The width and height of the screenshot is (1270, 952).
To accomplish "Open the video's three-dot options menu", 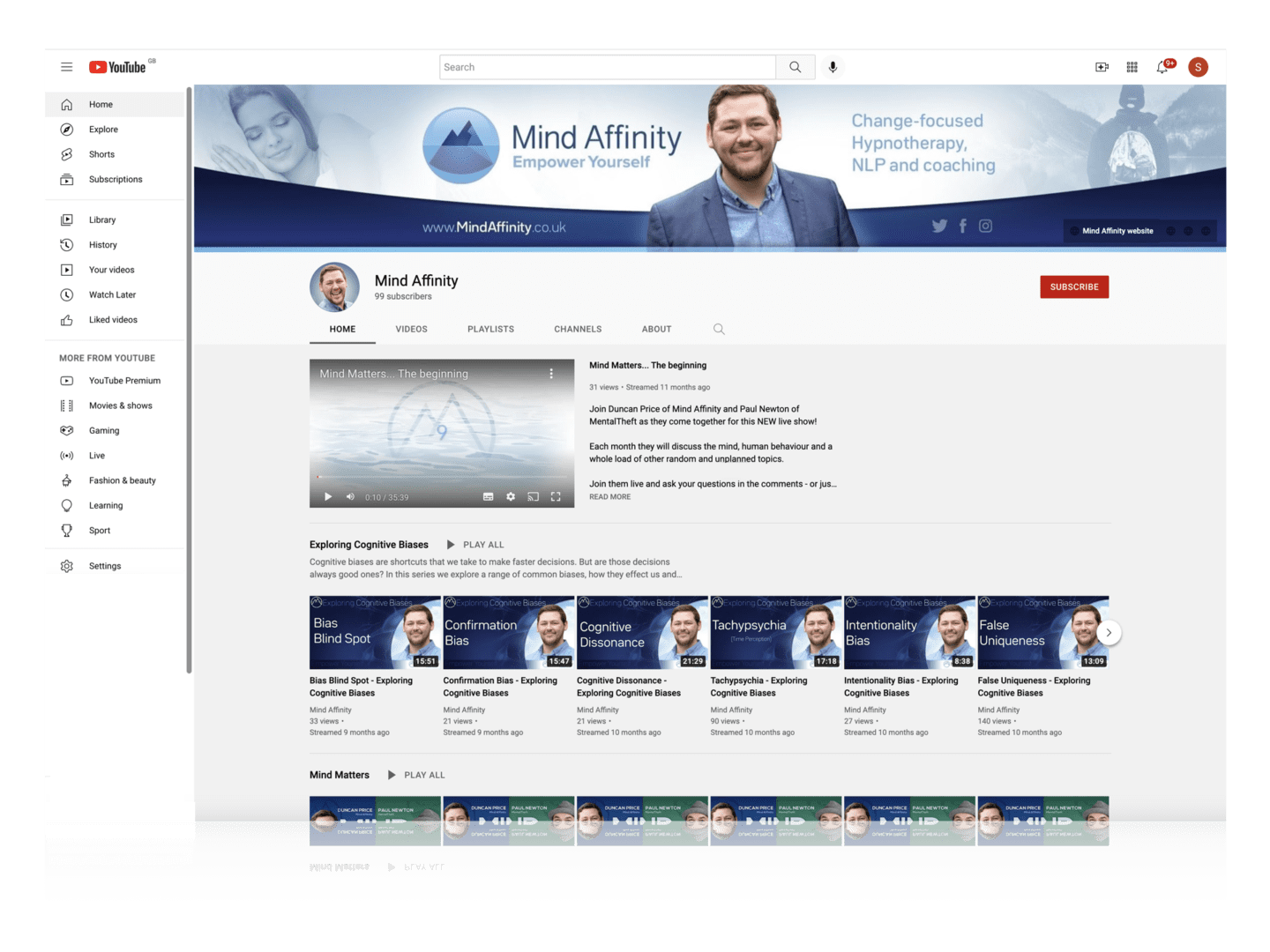I will click(x=551, y=374).
